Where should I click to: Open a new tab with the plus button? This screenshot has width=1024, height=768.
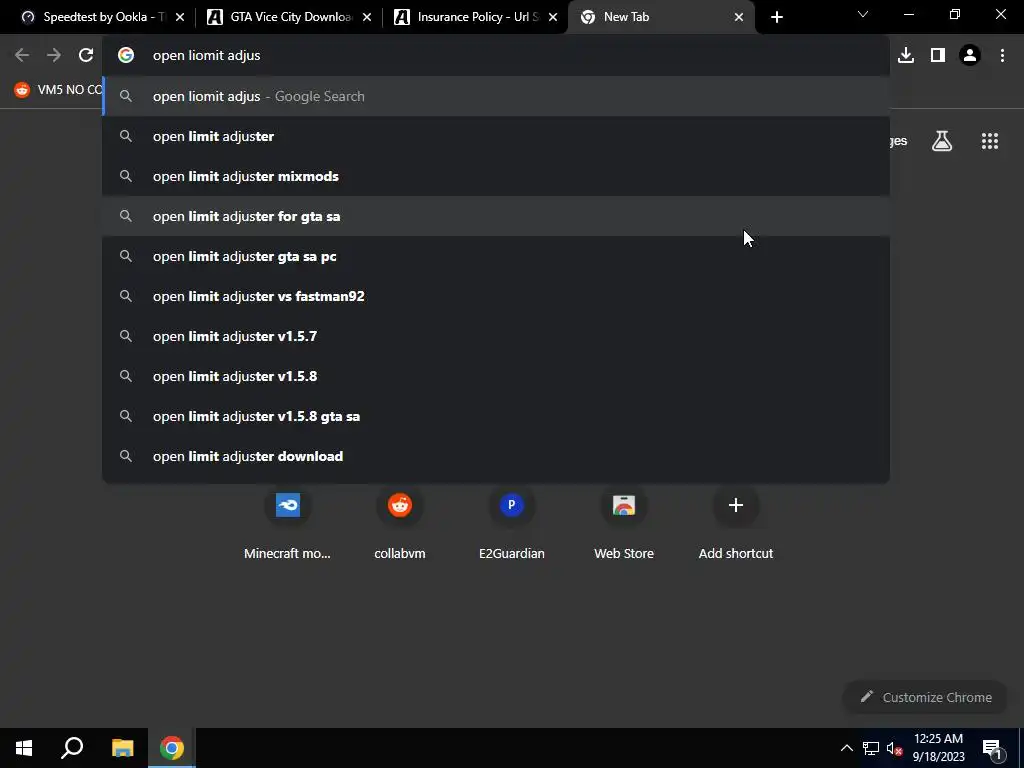[776, 17]
